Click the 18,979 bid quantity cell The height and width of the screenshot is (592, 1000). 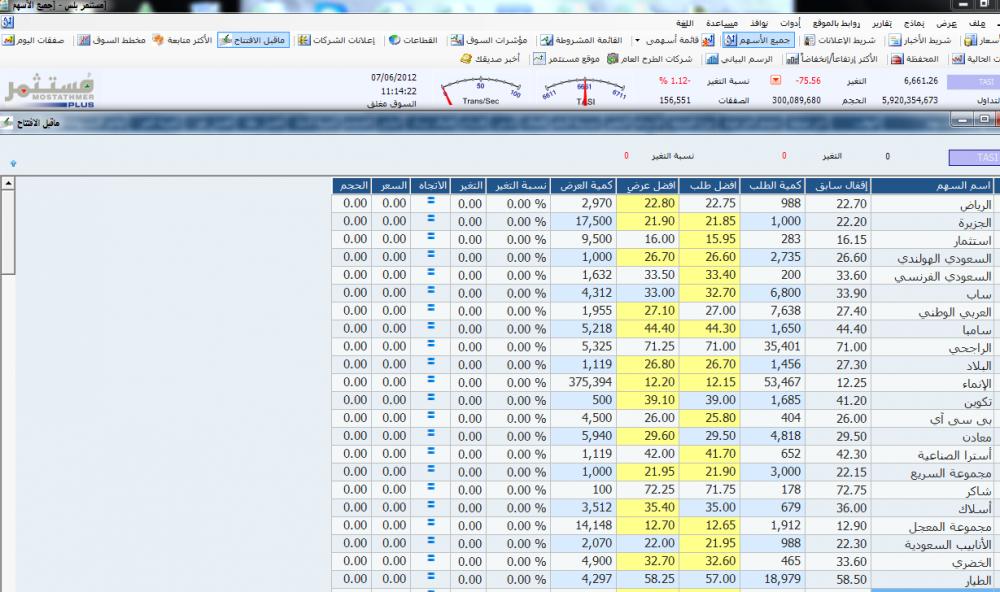click(774, 579)
